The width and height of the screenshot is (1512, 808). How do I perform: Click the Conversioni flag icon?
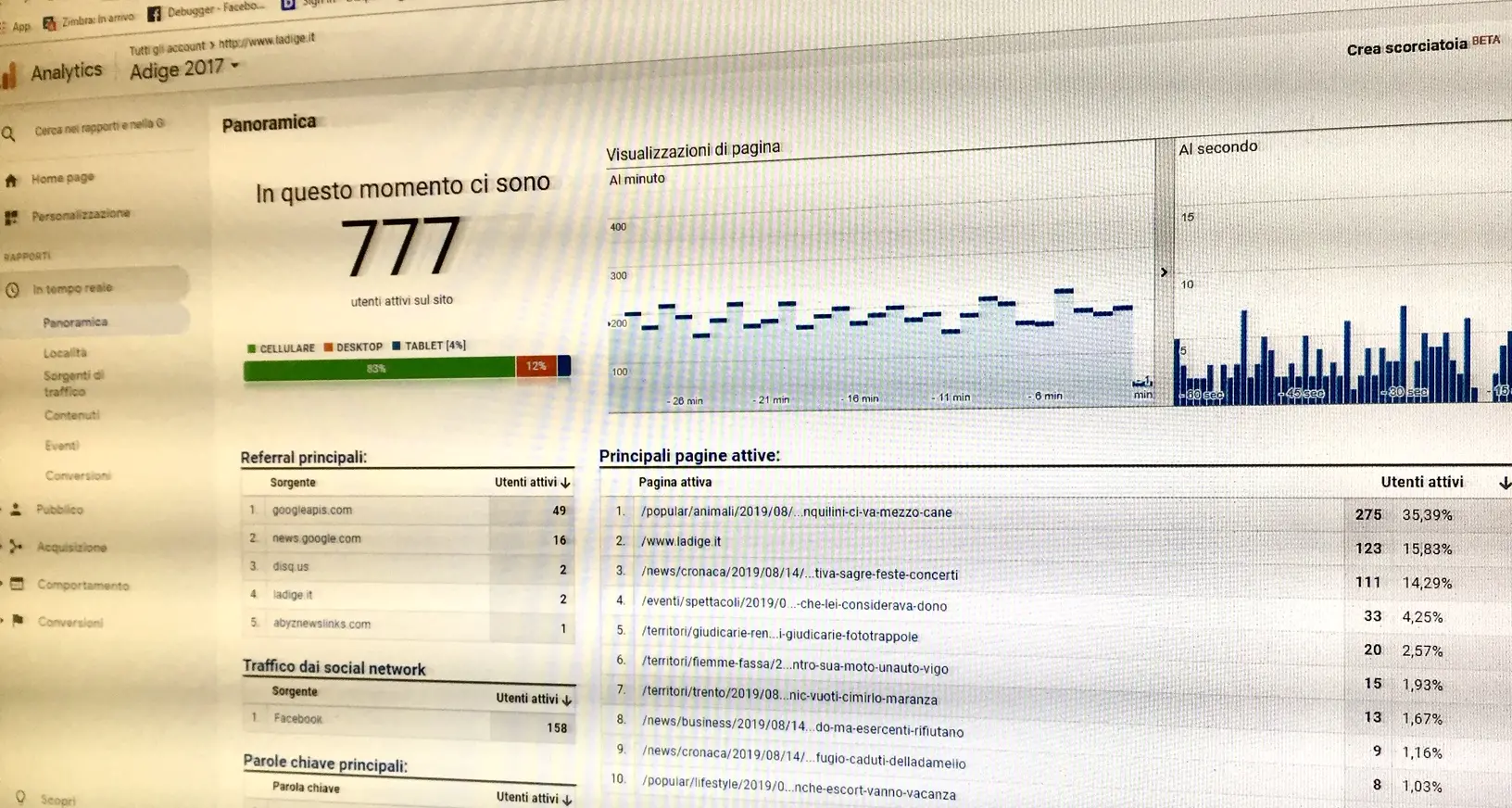(x=18, y=621)
